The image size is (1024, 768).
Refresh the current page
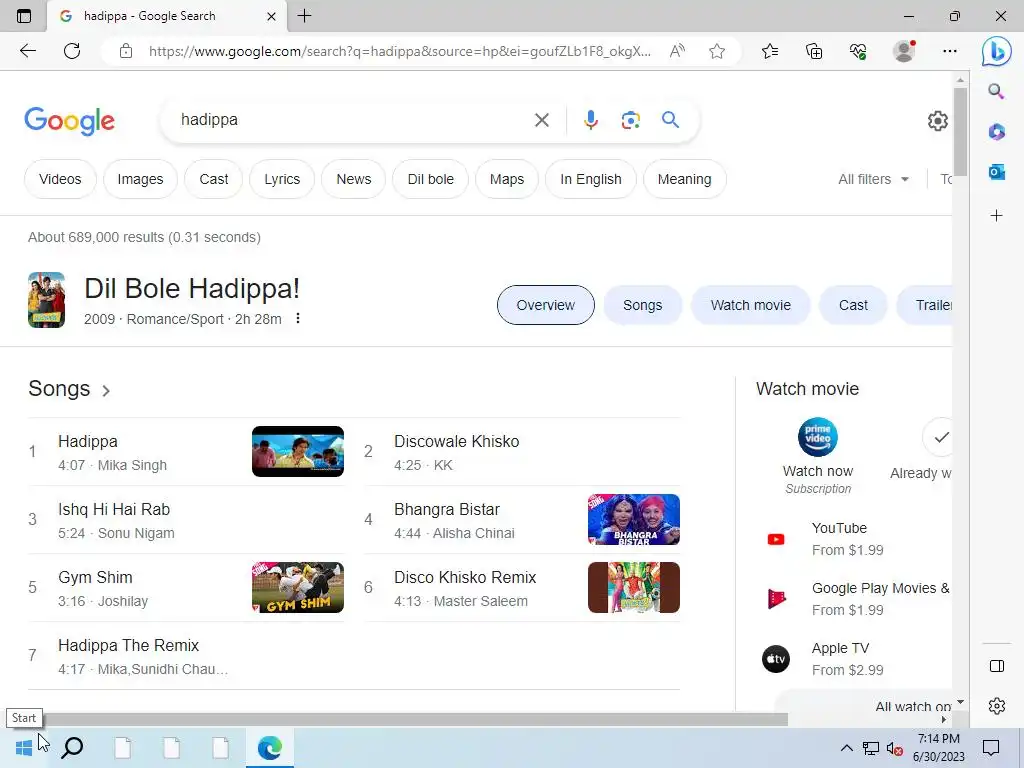[72, 51]
